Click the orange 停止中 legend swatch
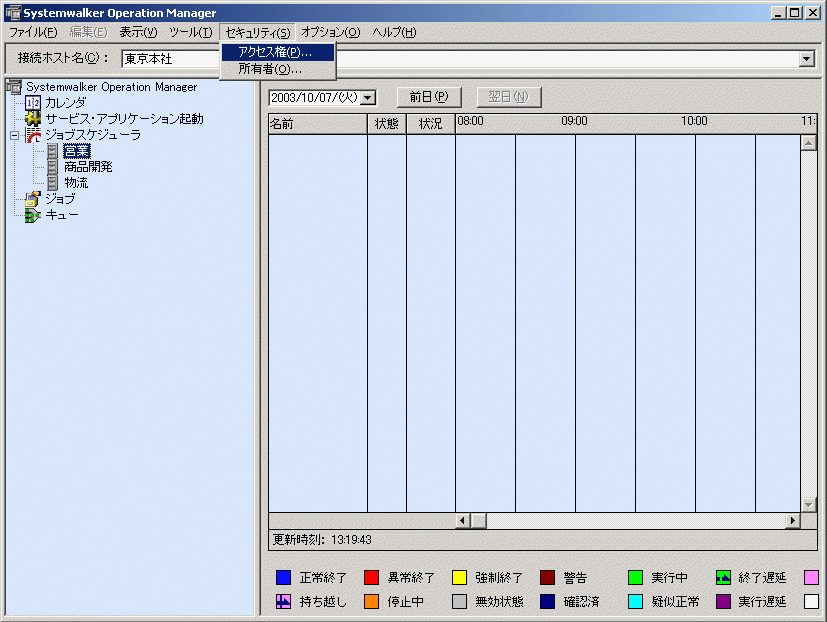Viewport: 827px width, 622px height. [371, 601]
